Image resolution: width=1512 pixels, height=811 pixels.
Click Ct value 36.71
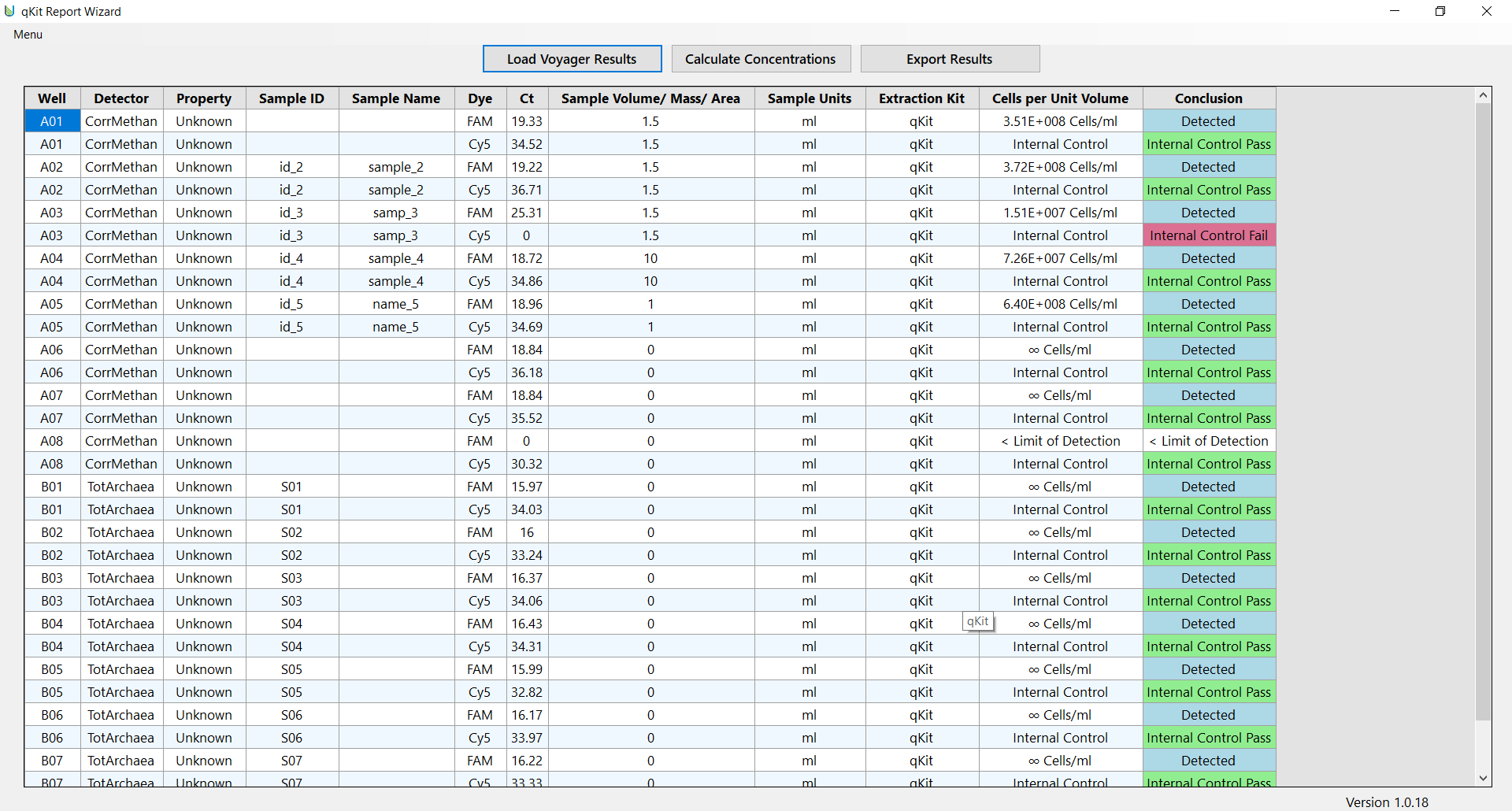click(x=527, y=190)
